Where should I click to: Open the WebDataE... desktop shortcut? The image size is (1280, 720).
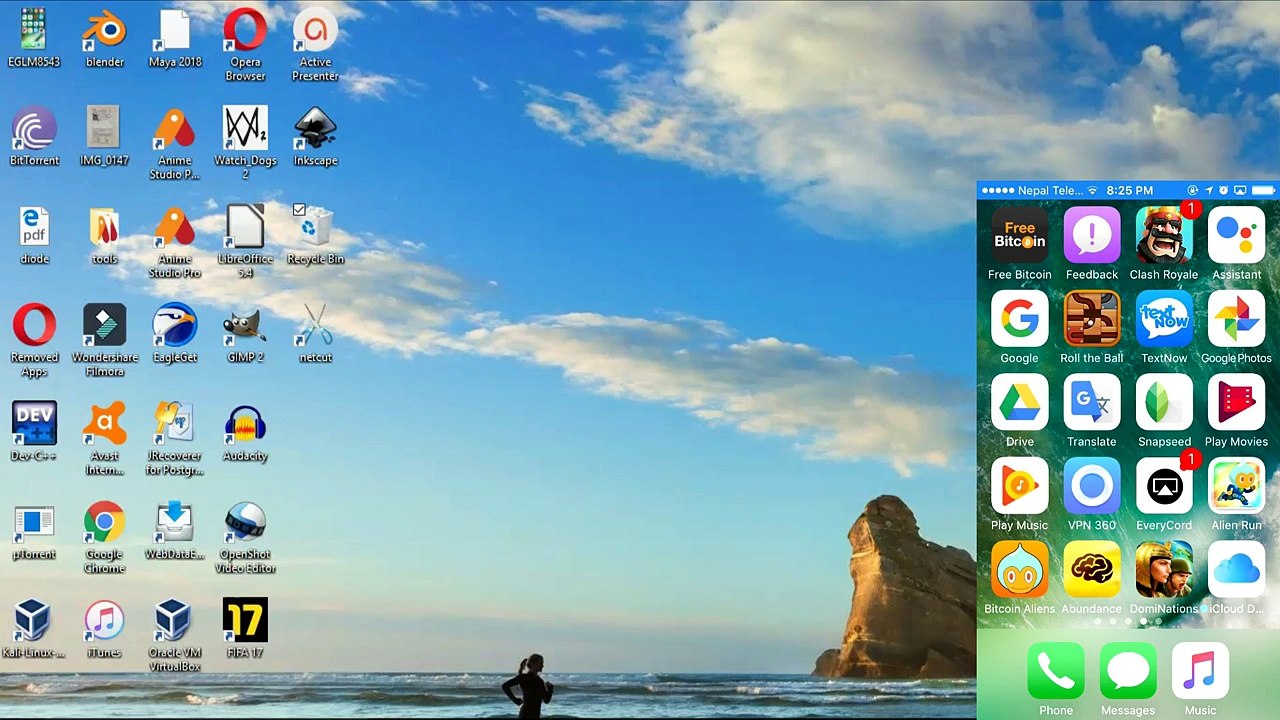coord(175,523)
